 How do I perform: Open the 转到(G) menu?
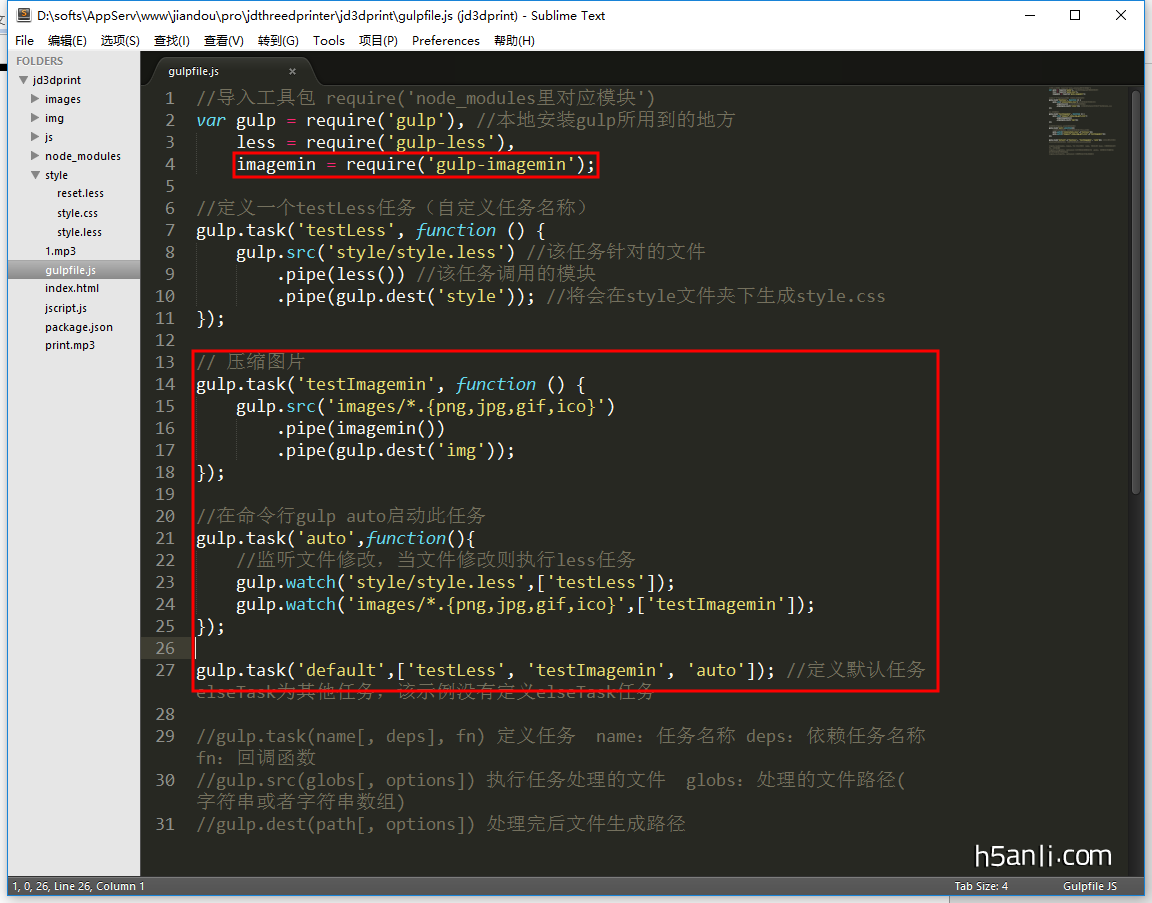[x=278, y=40]
